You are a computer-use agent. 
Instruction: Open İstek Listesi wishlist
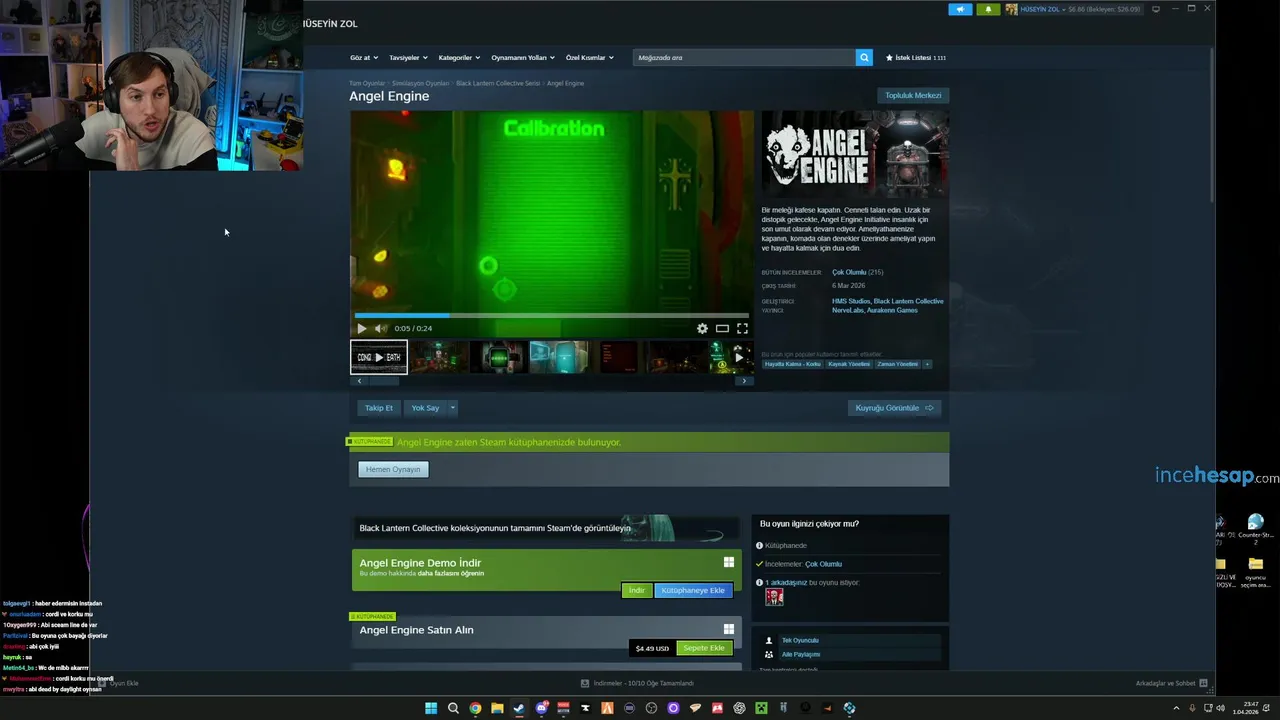[916, 57]
